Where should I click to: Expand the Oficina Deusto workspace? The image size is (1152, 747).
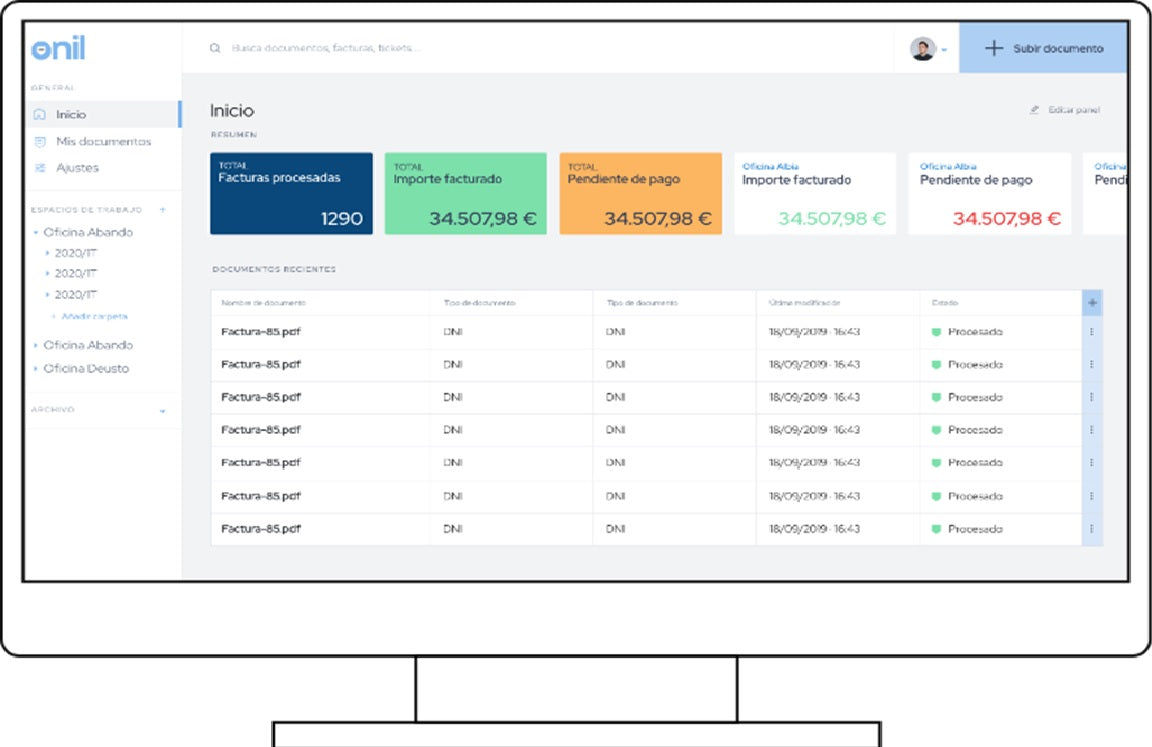(36, 369)
